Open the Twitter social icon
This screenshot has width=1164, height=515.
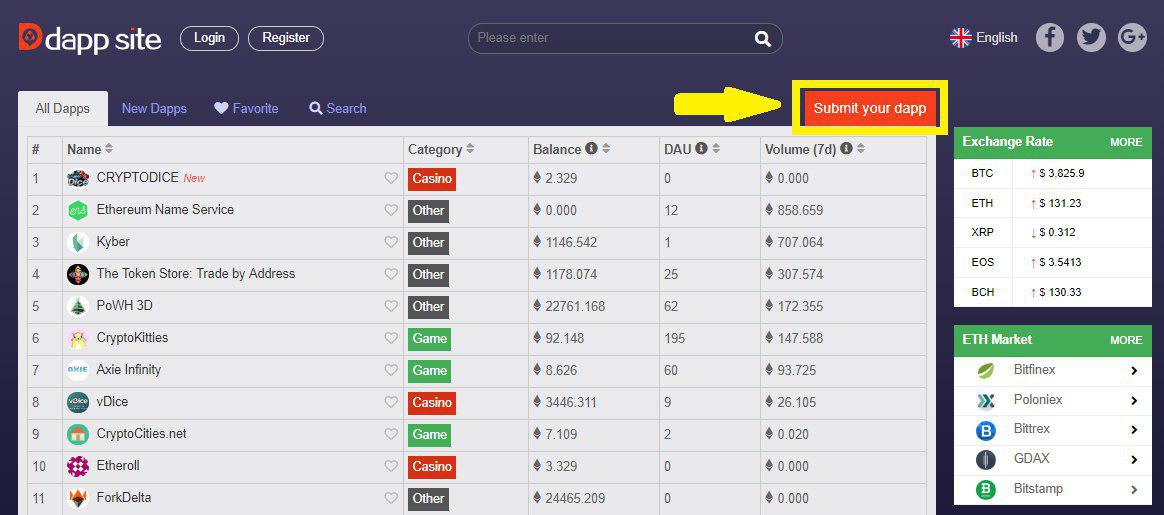(1091, 37)
